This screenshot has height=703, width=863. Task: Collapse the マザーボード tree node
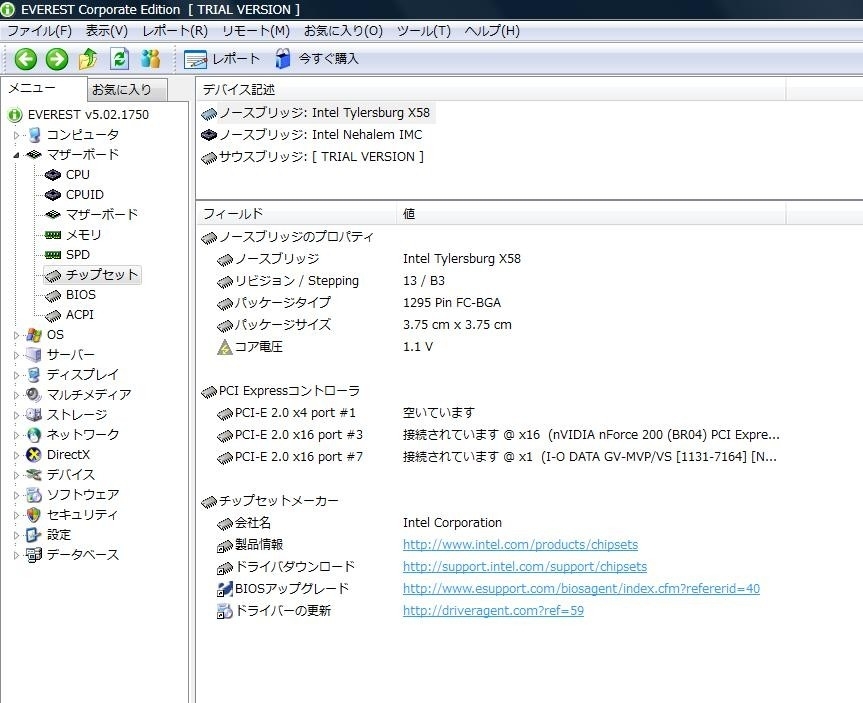coord(17,155)
